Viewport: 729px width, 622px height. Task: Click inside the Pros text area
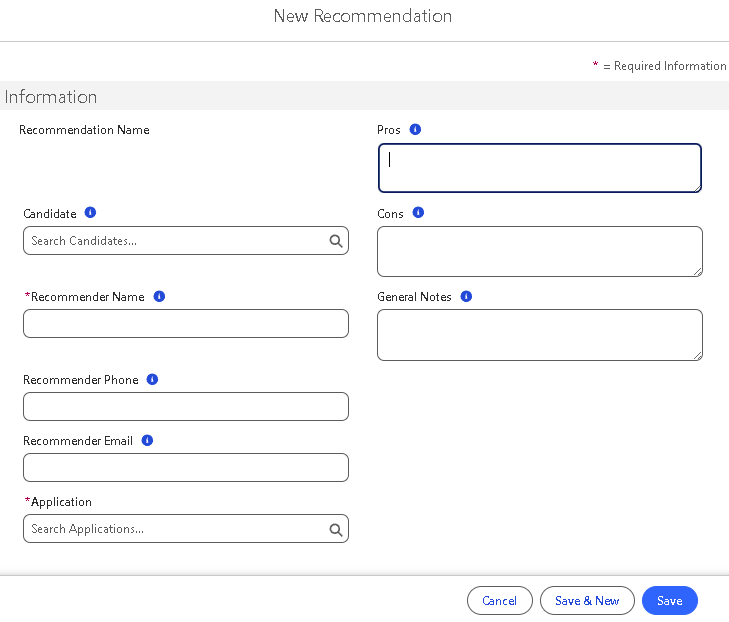[540, 168]
